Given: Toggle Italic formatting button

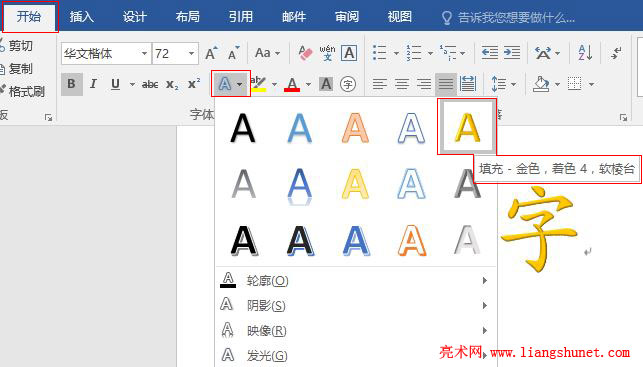Looking at the screenshot, I should pos(93,84).
